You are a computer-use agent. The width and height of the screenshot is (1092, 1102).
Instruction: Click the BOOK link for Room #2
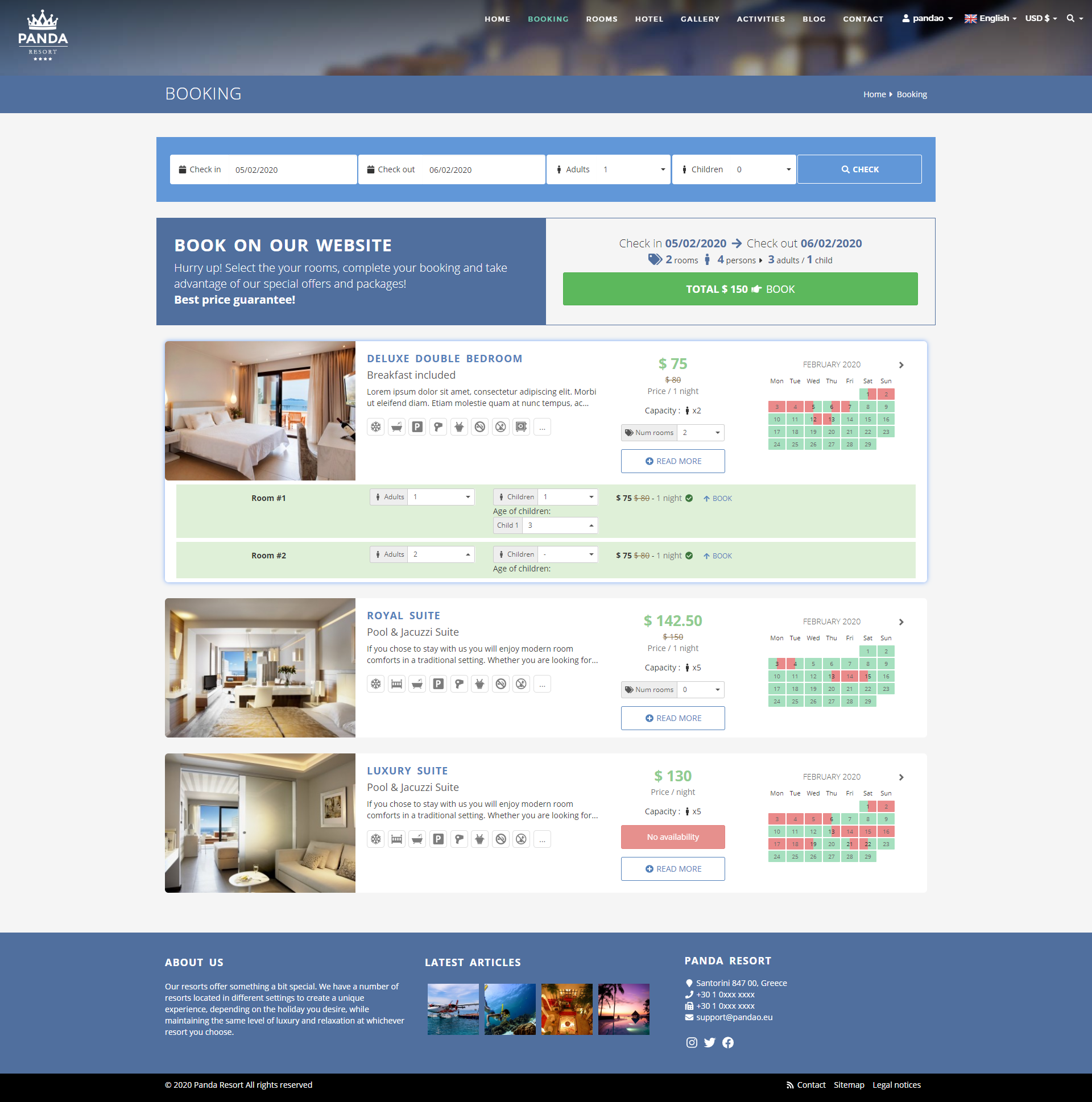[x=717, y=556]
